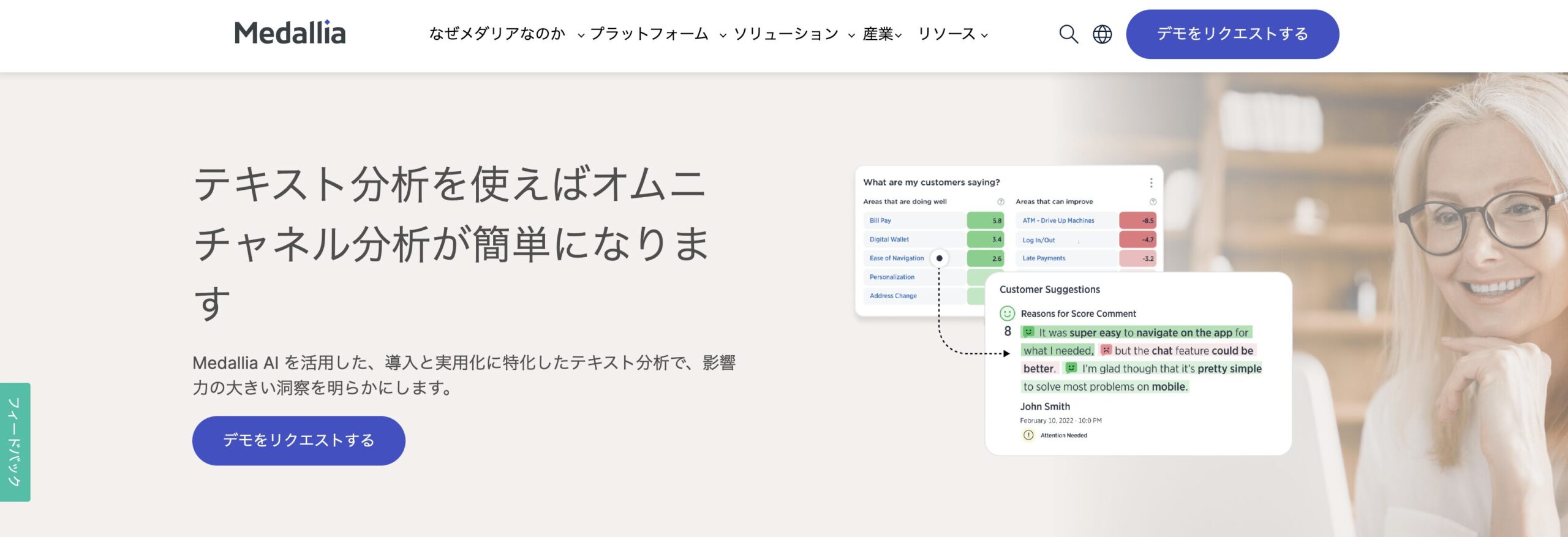
Task: Click the smiley face icon by Reasons for Score
Action: tap(1007, 314)
